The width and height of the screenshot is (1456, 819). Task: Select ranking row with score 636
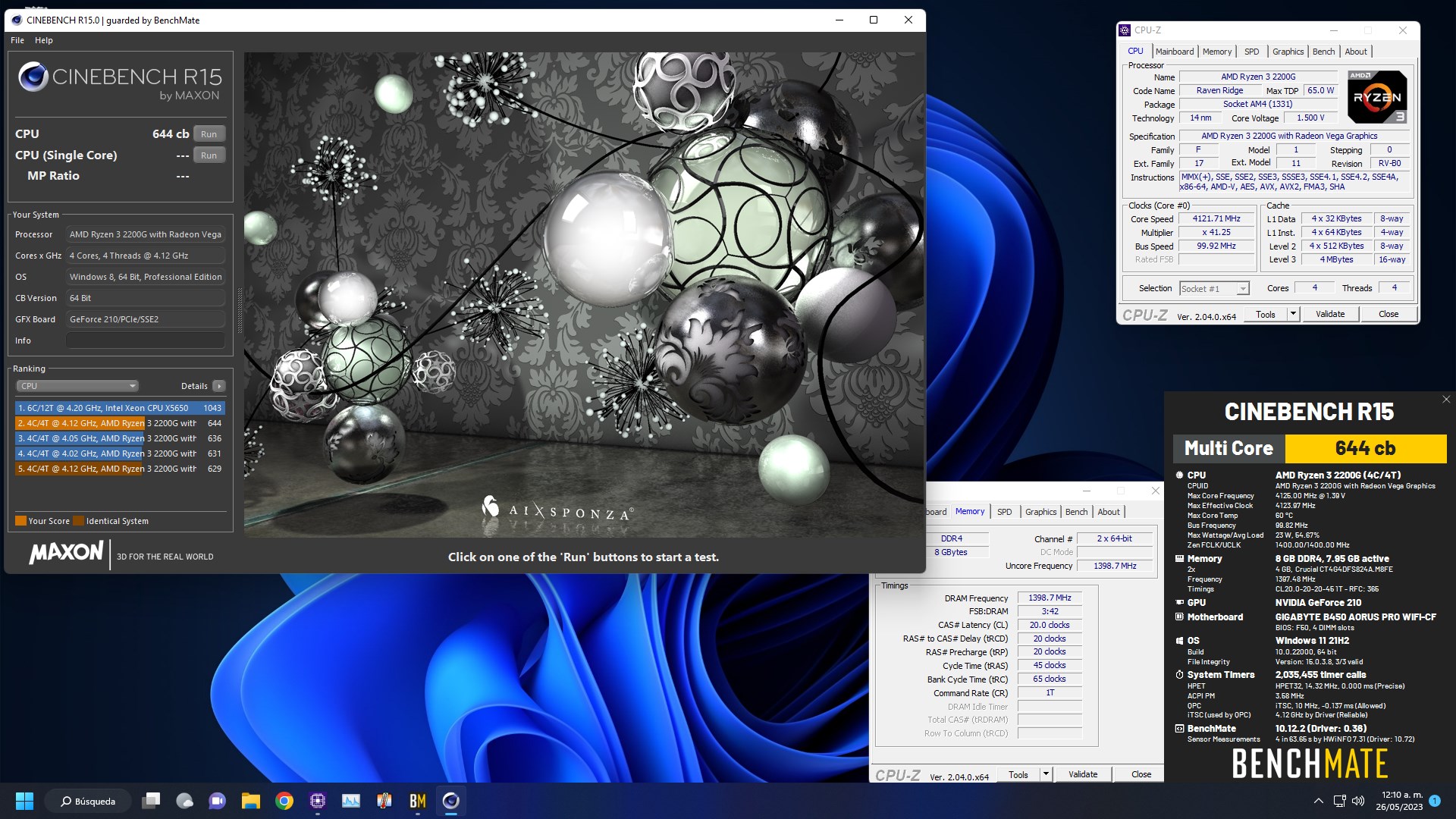tap(120, 438)
